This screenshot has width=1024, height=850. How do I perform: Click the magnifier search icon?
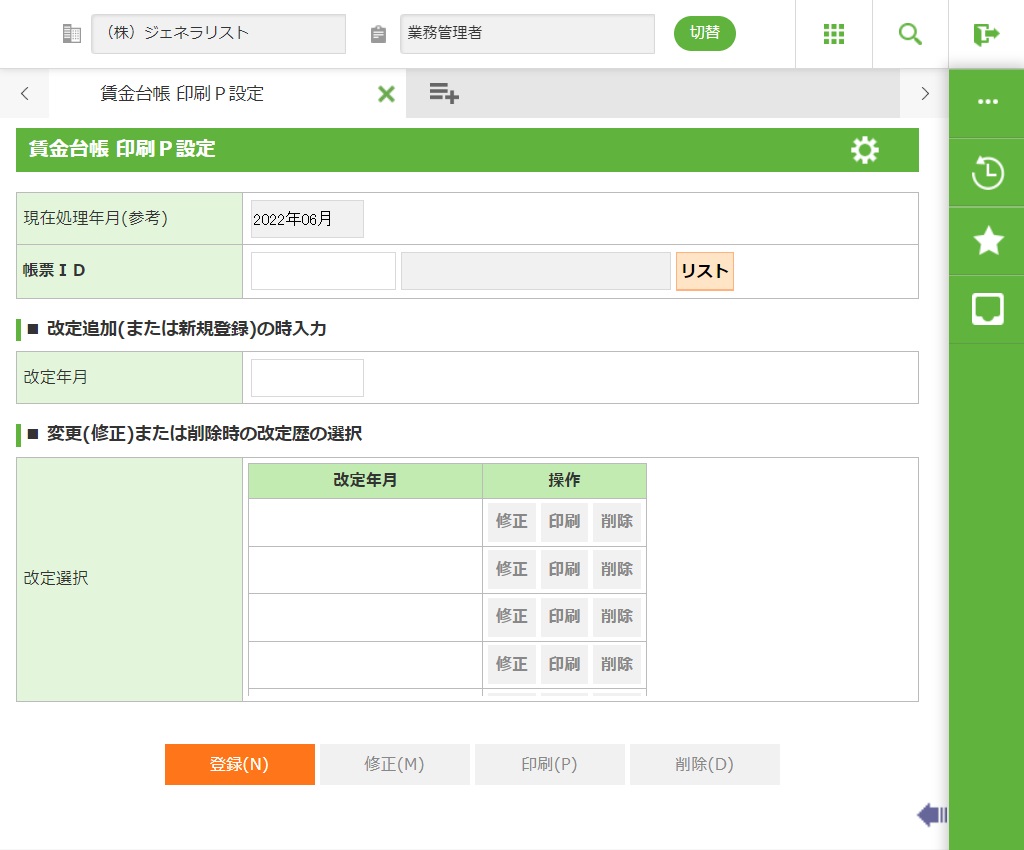click(910, 34)
